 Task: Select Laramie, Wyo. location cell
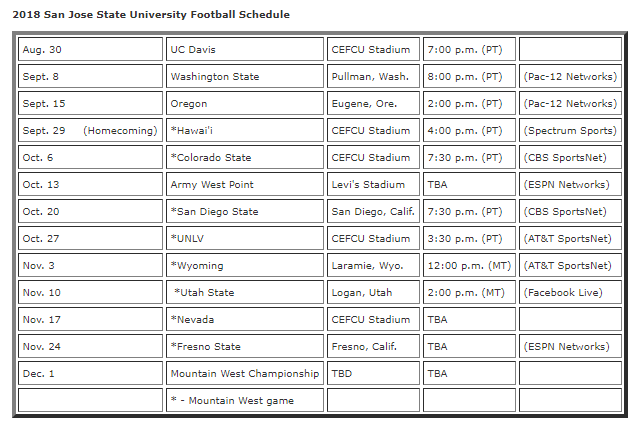point(370,266)
